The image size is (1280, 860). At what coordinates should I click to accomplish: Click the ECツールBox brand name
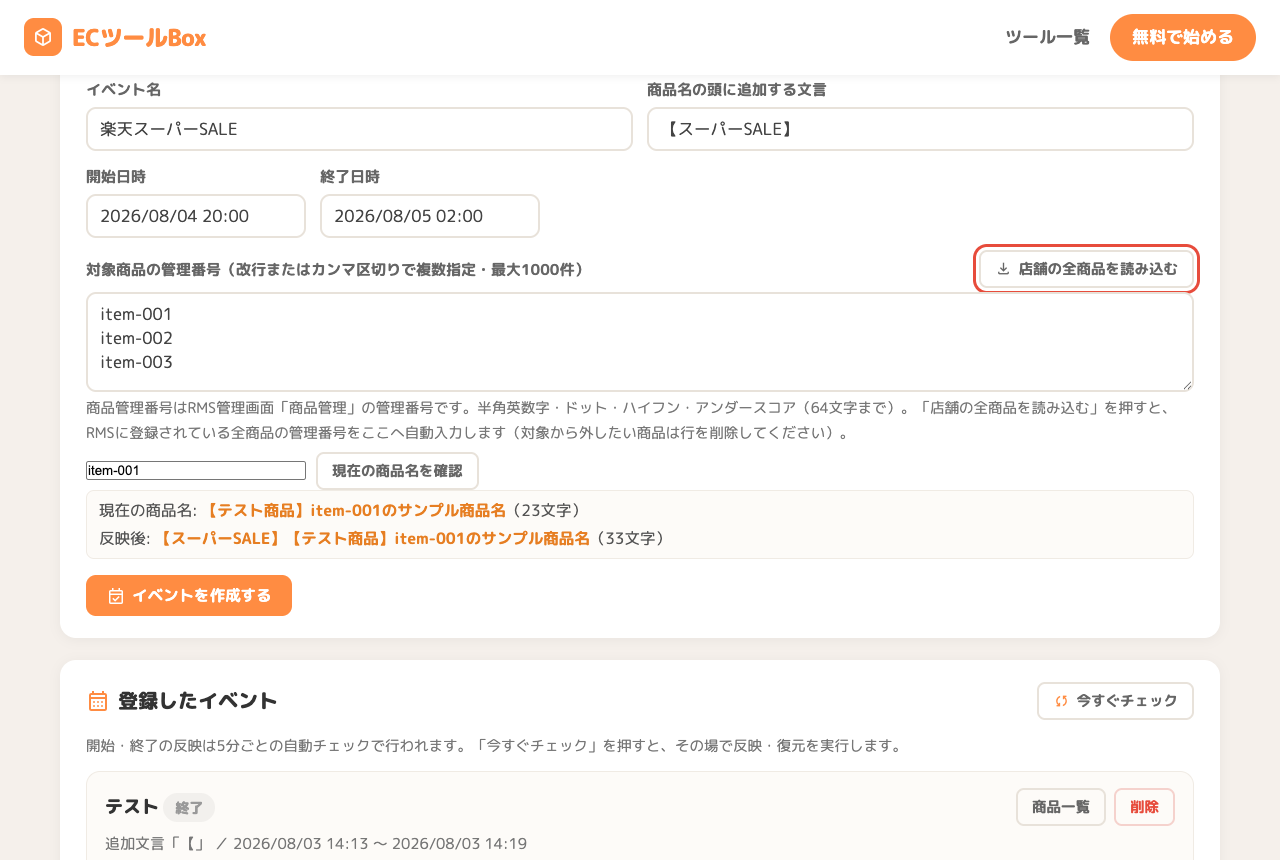click(139, 38)
